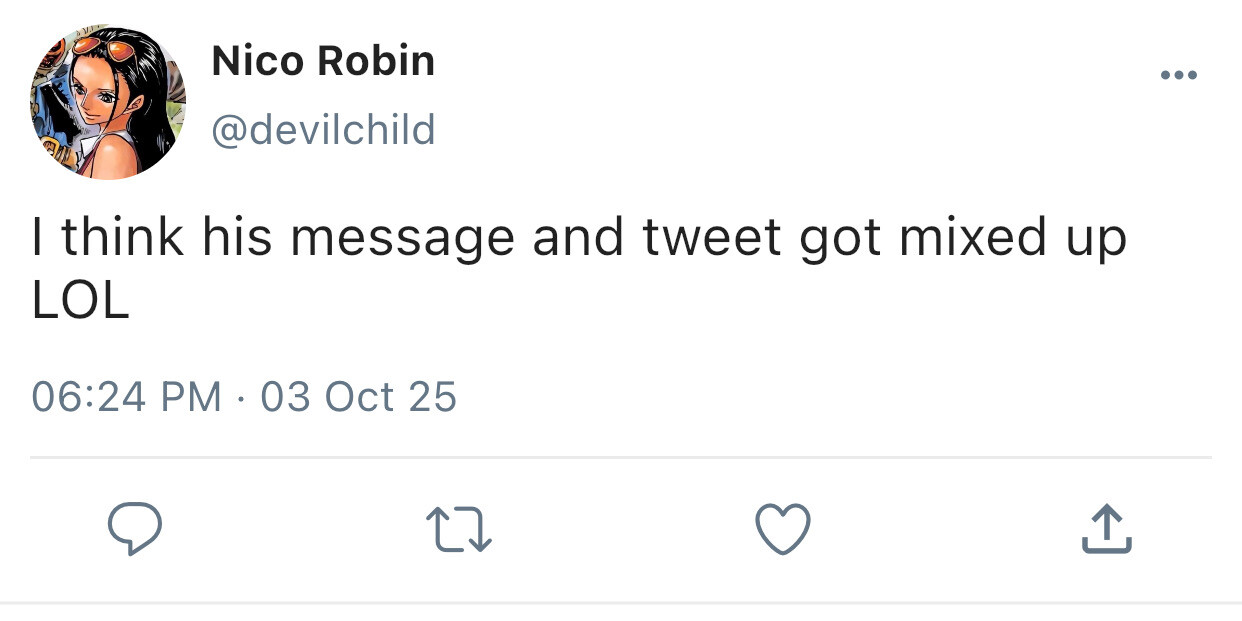The image size is (1242, 621).
Task: Share the tweet via the upload arrow icon
Action: pyautogui.click(x=1106, y=529)
